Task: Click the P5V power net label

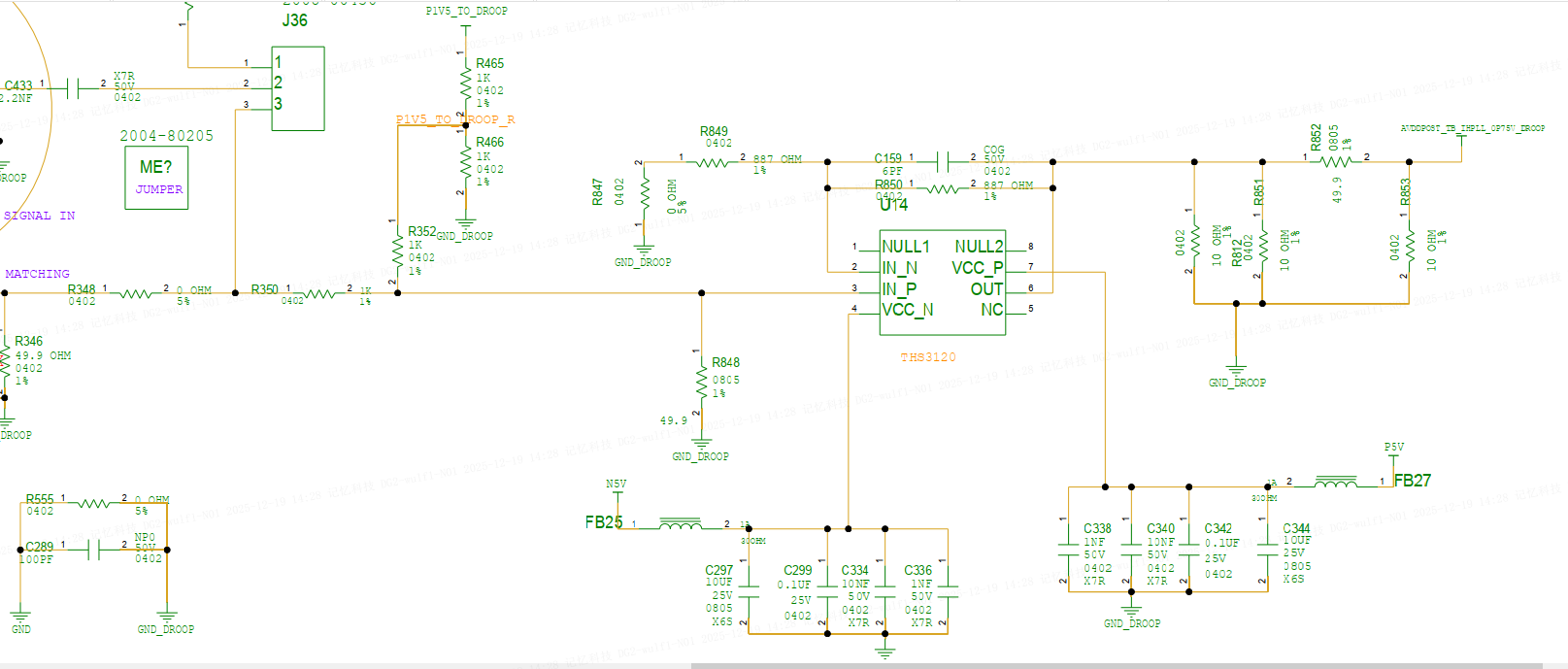Action: pyautogui.click(x=1393, y=448)
